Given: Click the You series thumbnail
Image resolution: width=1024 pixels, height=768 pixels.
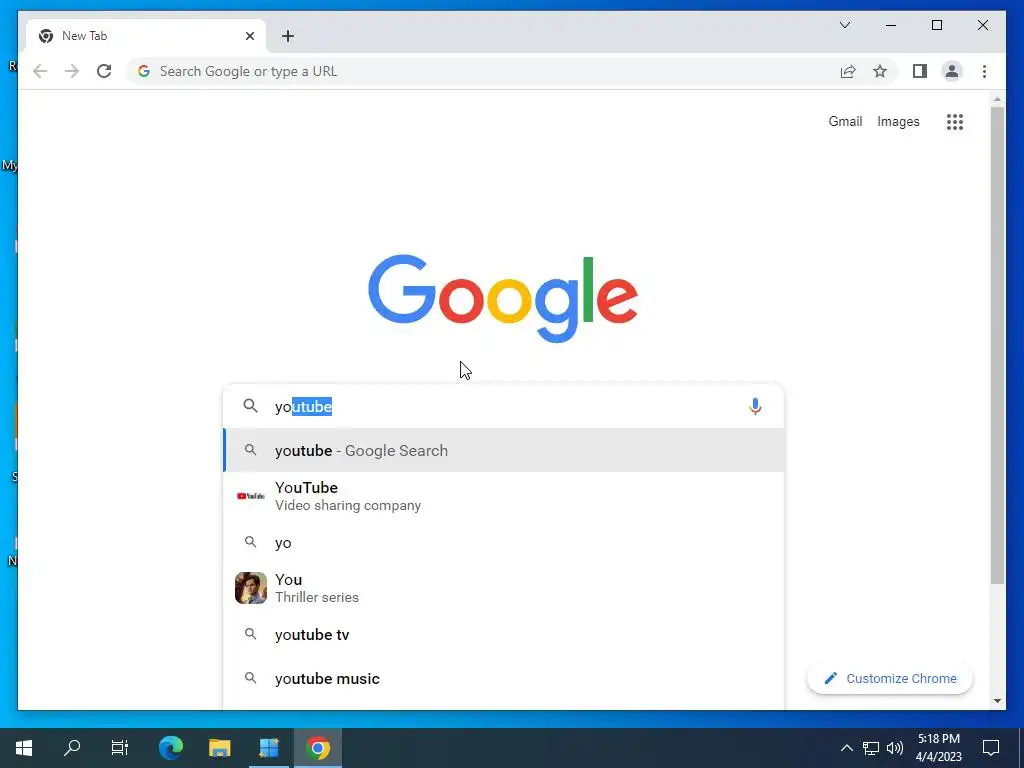Looking at the screenshot, I should pos(251,588).
